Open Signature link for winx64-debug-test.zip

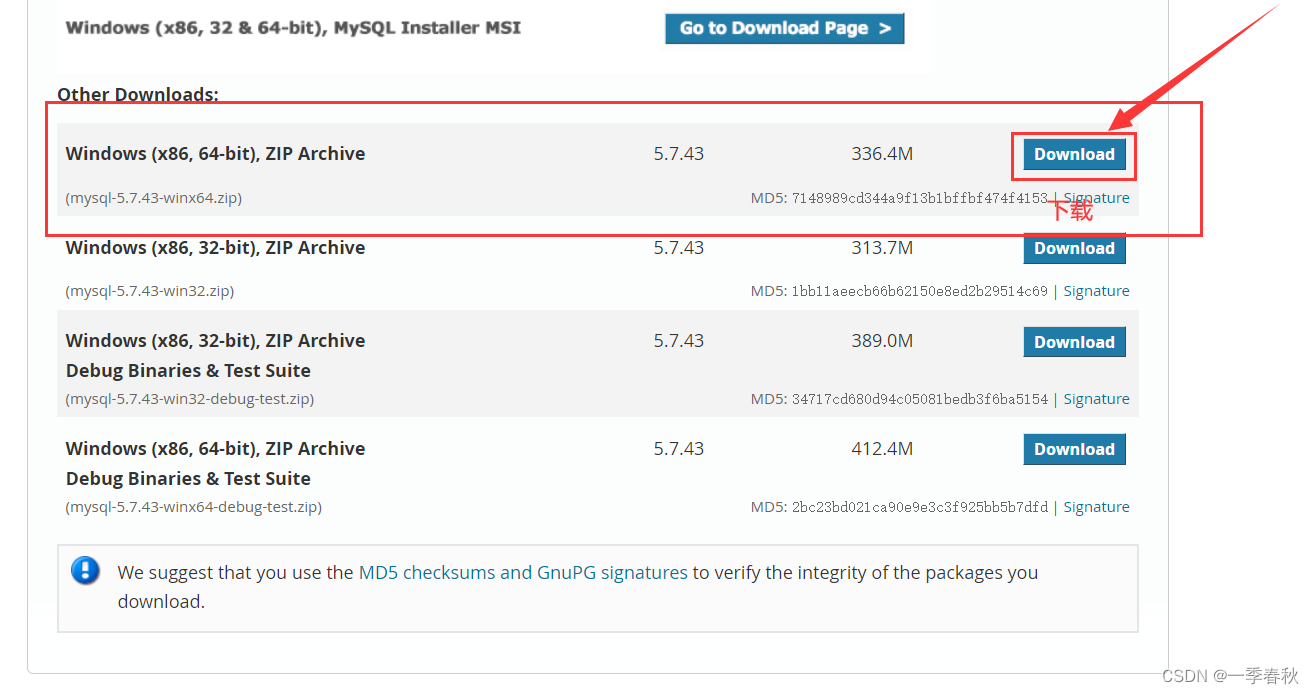click(x=1096, y=507)
